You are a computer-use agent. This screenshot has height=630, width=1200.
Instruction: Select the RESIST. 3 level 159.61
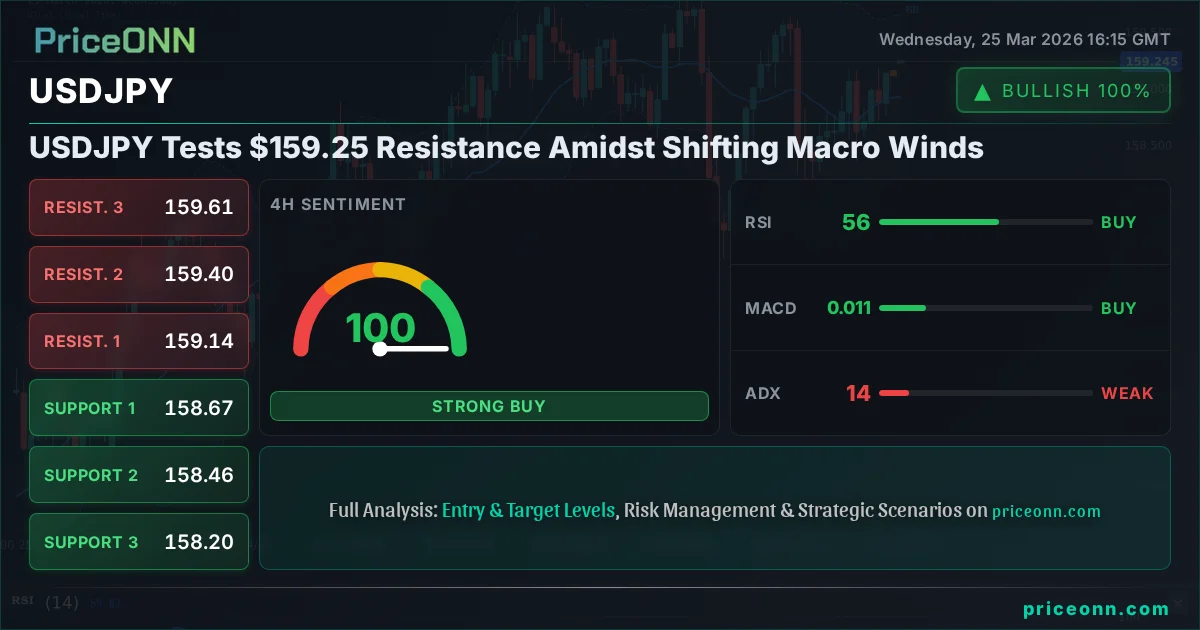click(x=139, y=207)
